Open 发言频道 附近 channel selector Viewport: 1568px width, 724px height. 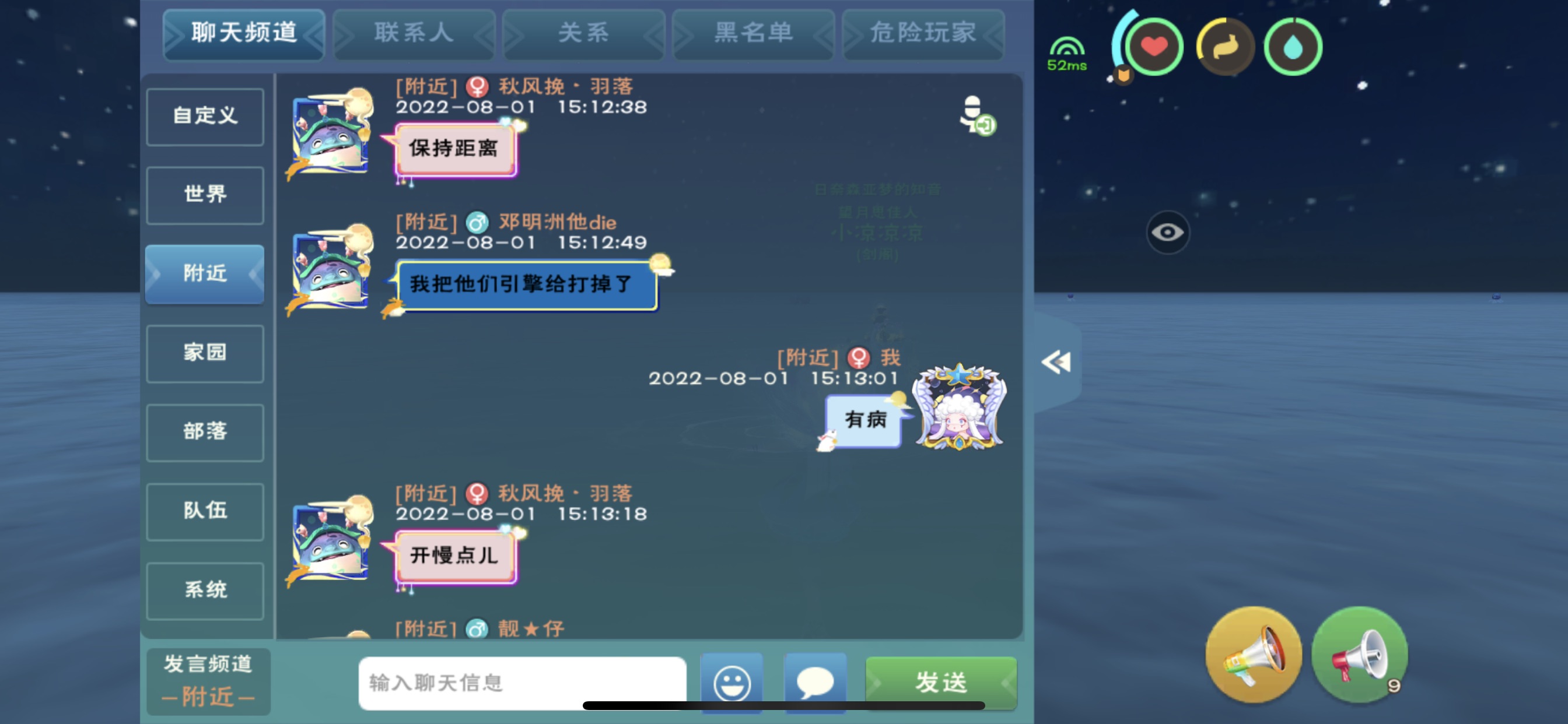point(208,681)
